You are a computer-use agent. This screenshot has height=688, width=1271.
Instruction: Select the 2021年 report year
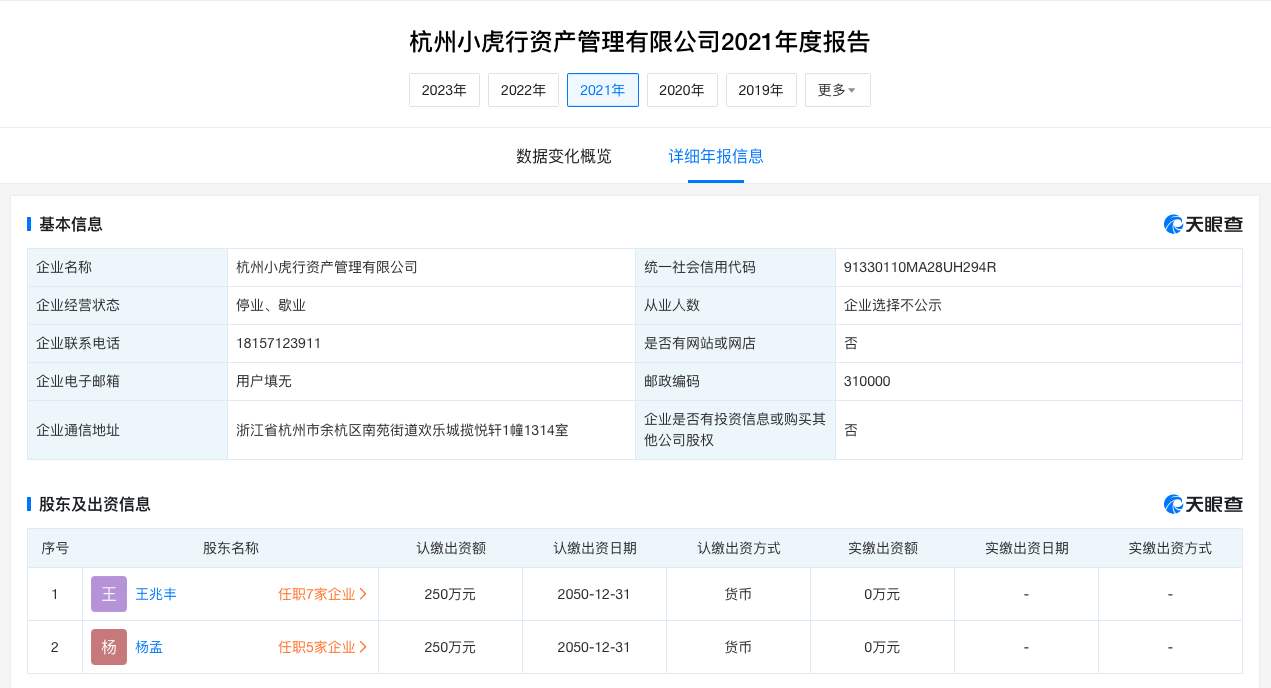click(x=602, y=90)
